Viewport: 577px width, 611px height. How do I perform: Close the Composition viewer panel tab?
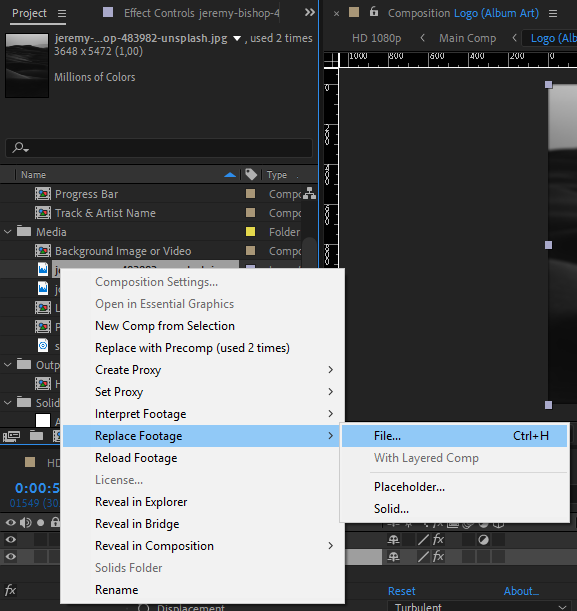point(337,14)
